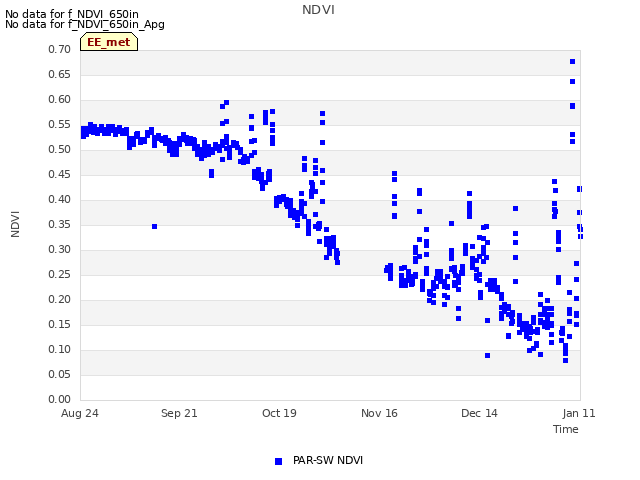Click the 0.00 y-axis value
Image resolution: width=640 pixels, height=480 pixels.
[60, 399]
